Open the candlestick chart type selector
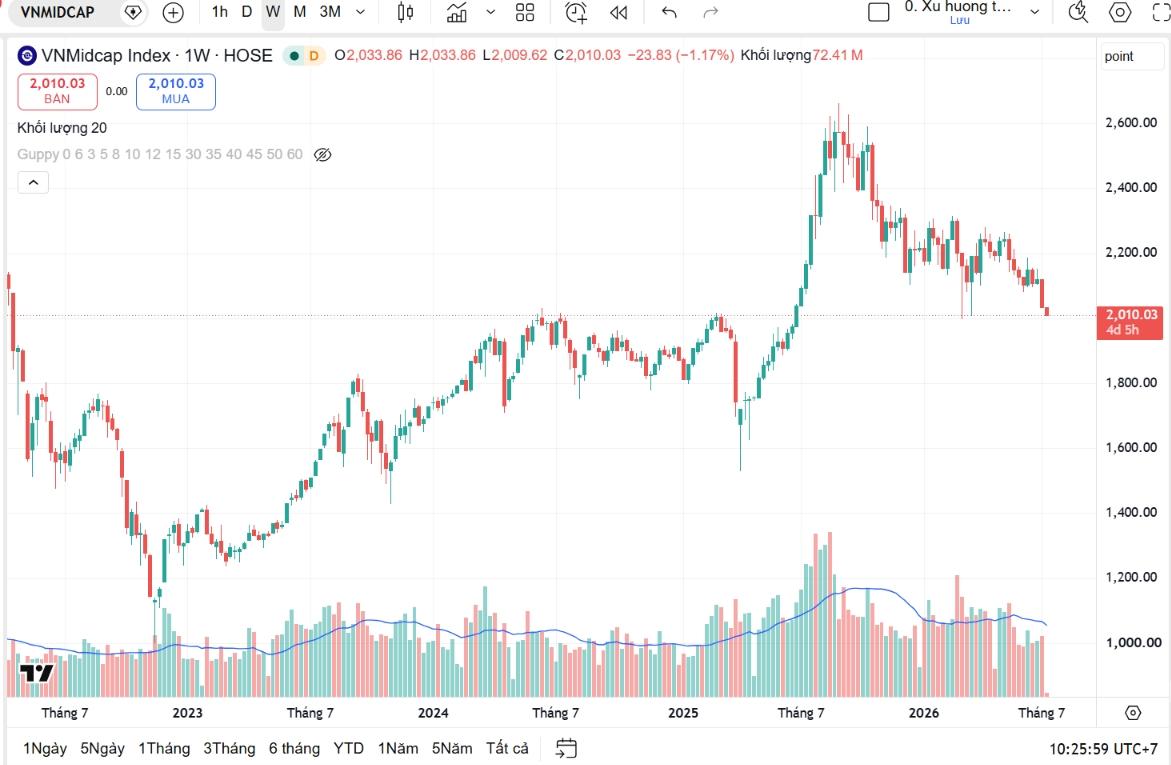The image size is (1171, 765). tap(406, 12)
